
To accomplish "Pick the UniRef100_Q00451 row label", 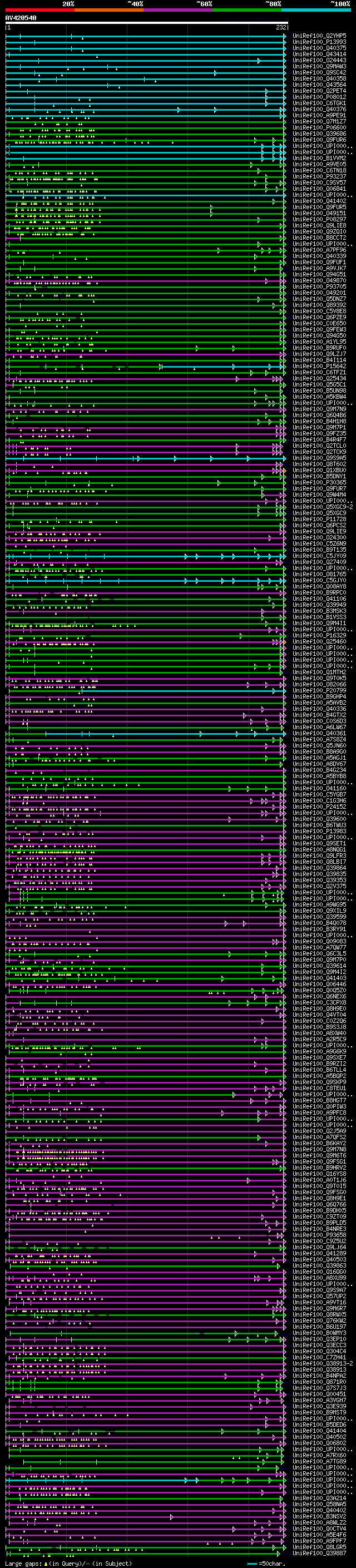I will click(319, 1394).
